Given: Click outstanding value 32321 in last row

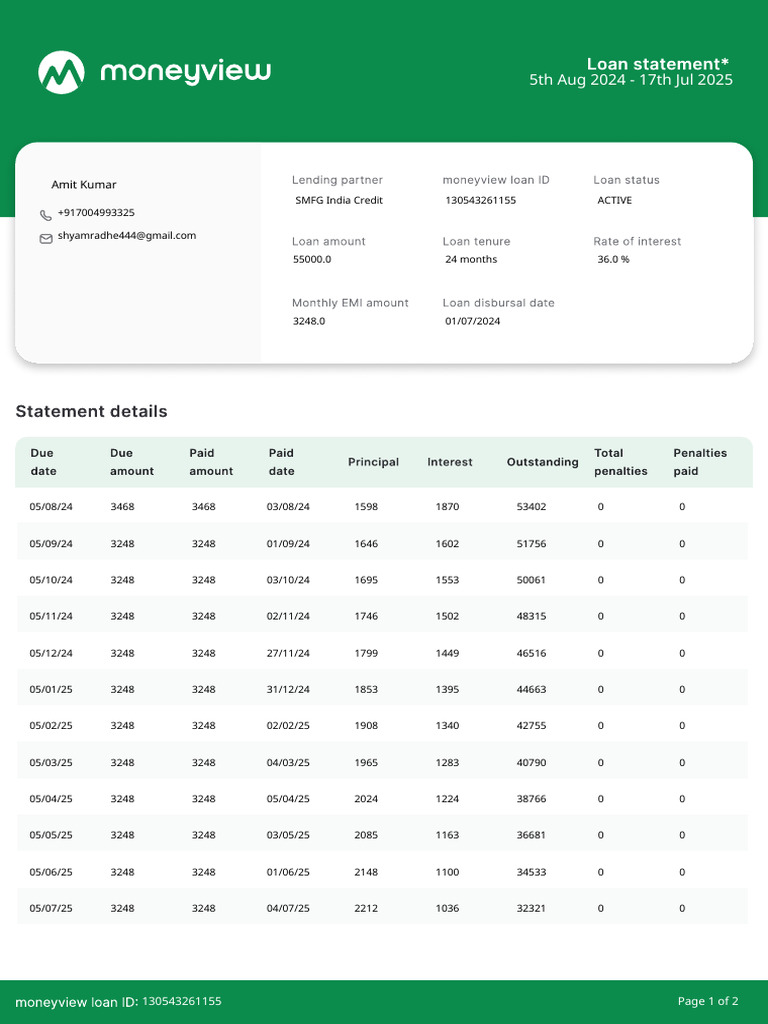Looking at the screenshot, I should pyautogui.click(x=531, y=908).
